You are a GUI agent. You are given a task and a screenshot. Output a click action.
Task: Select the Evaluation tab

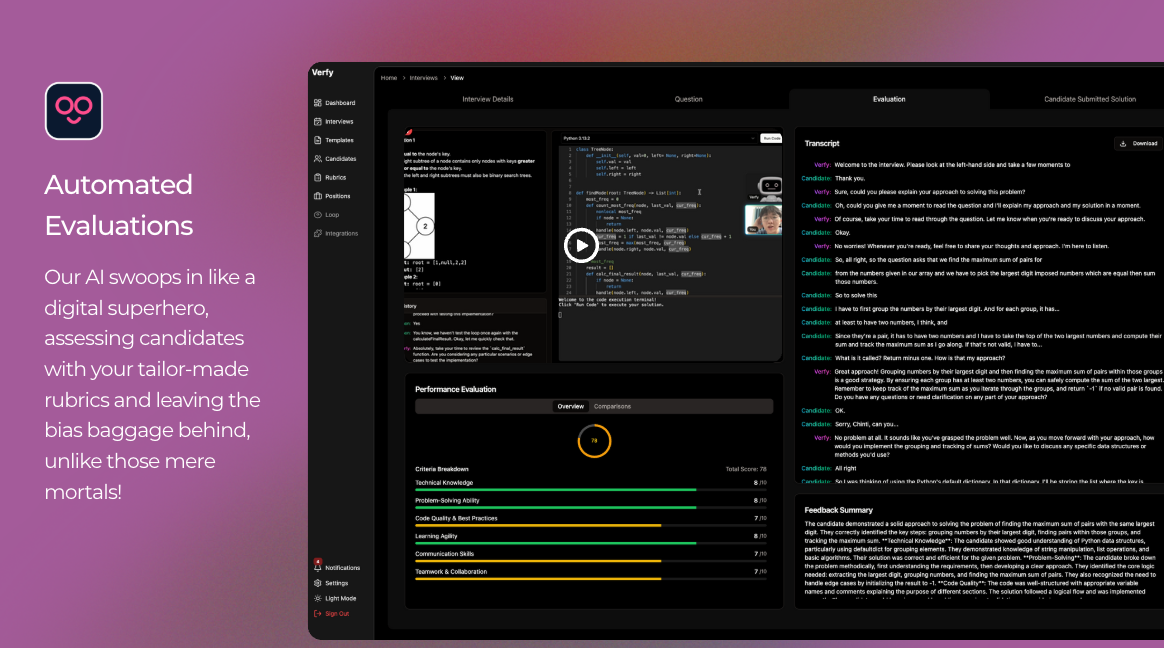[x=889, y=99]
